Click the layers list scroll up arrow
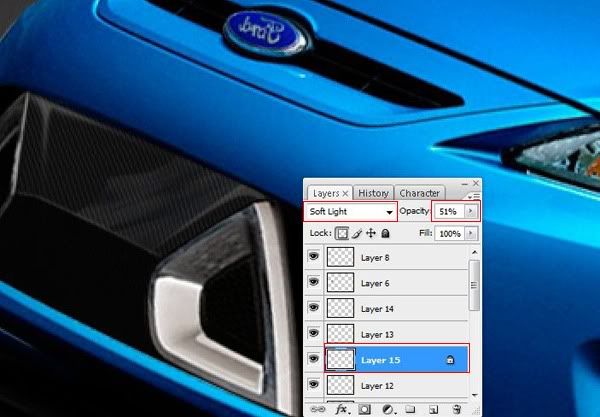This screenshot has height=417, width=600. point(474,252)
